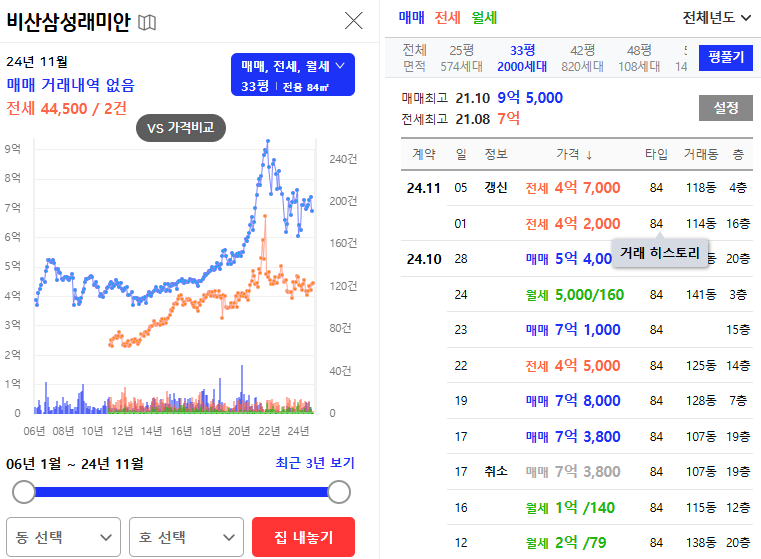The width and height of the screenshot is (761, 559).
Task: Open the 월세 1억 /140 row
Action: pos(600,508)
